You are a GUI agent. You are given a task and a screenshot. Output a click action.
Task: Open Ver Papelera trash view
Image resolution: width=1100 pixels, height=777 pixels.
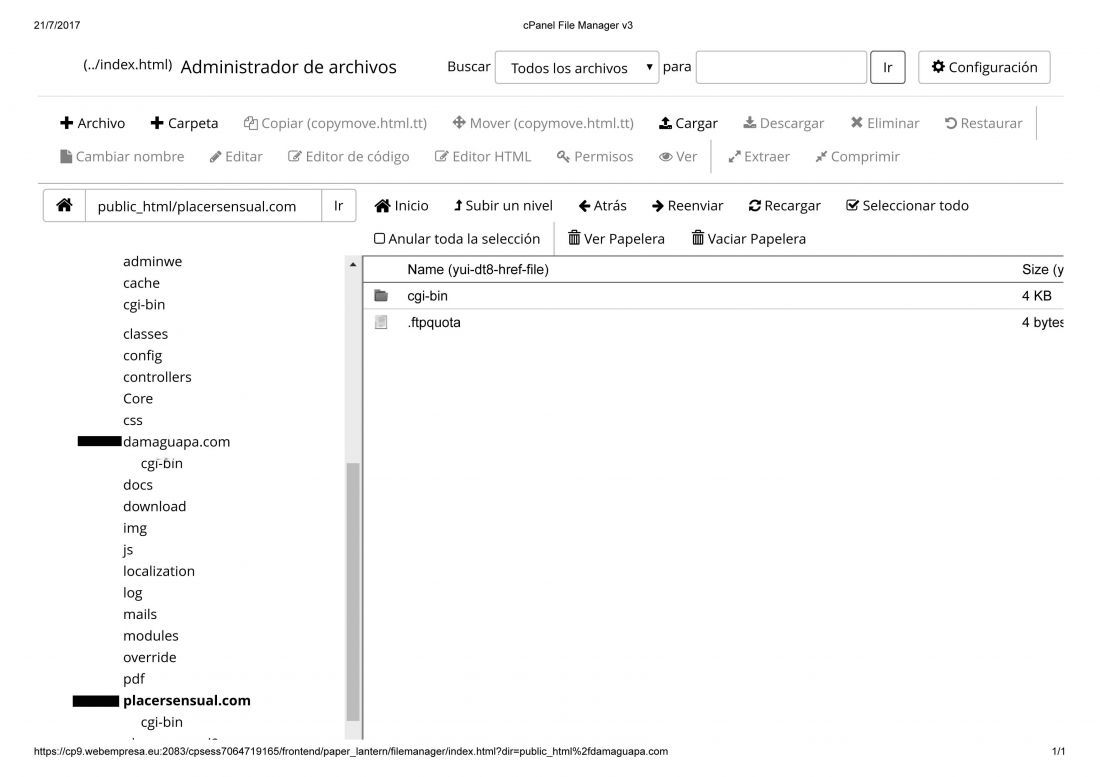(616, 238)
